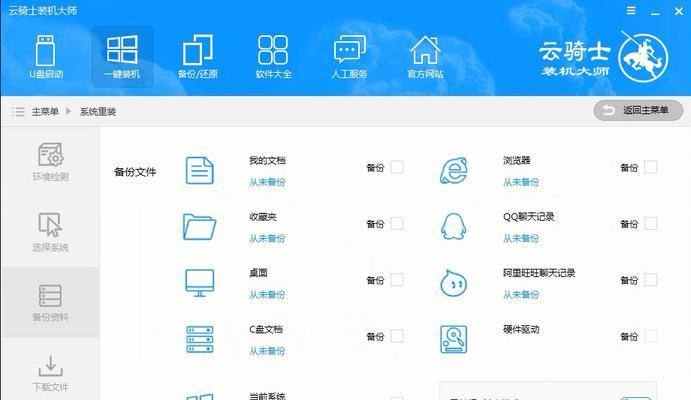The height and width of the screenshot is (400, 691).
Task: Click the 云骑士 knight logo
Action: coord(643,57)
